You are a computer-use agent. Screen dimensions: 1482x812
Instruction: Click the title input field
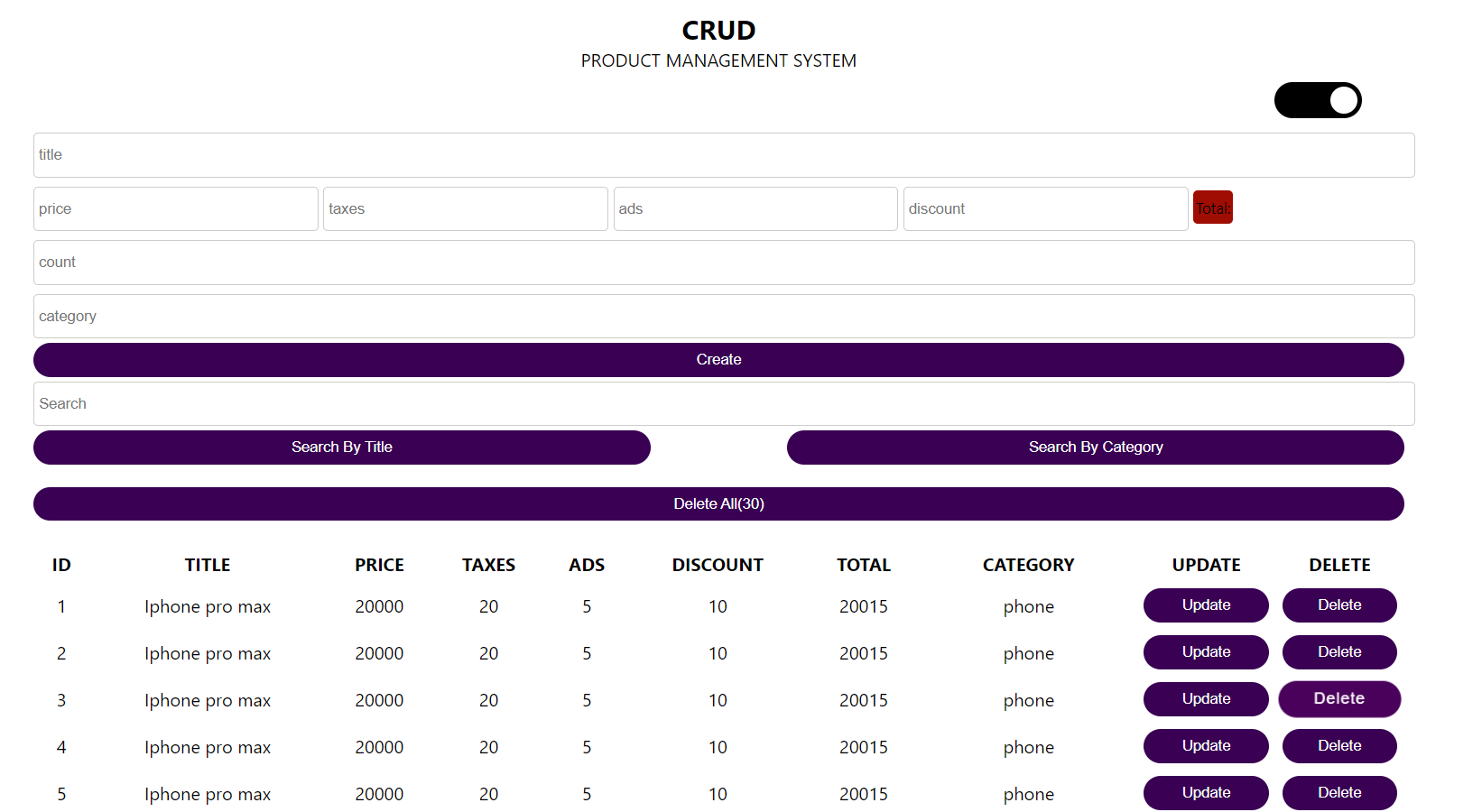click(x=718, y=154)
